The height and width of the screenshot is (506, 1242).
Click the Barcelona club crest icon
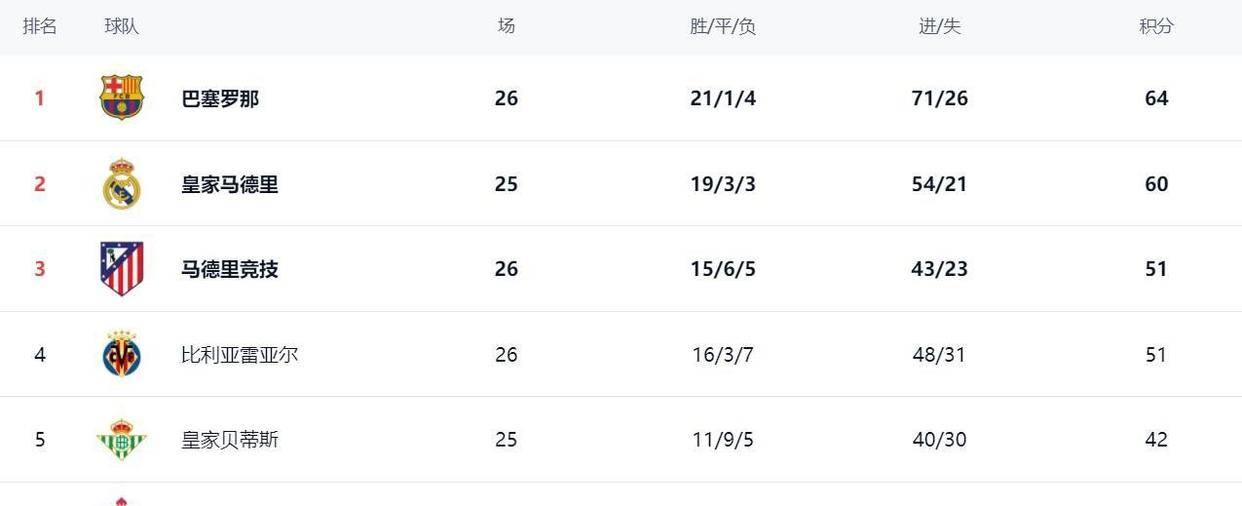(x=122, y=98)
